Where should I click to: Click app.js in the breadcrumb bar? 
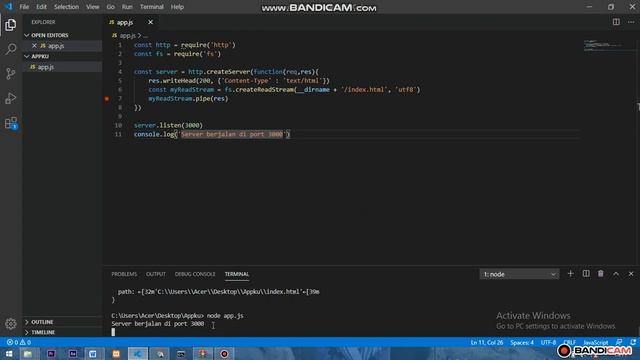[x=127, y=36]
